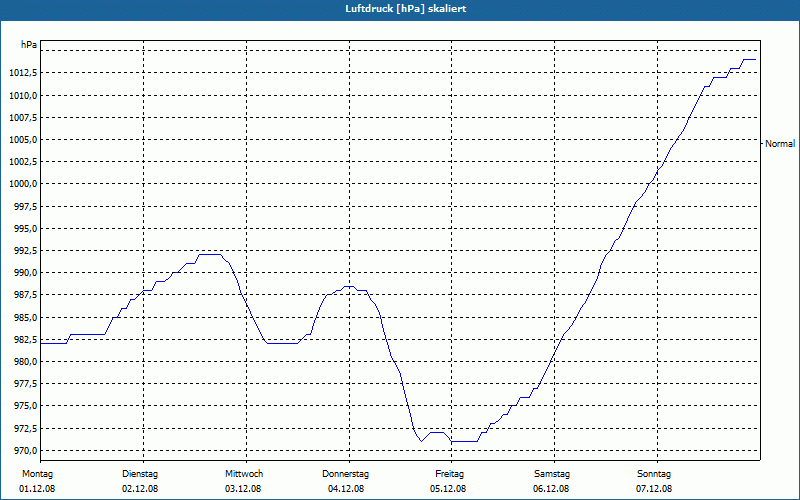The image size is (800, 500).
Task: Click the 'Normal' pressure marker label
Action: tap(780, 144)
